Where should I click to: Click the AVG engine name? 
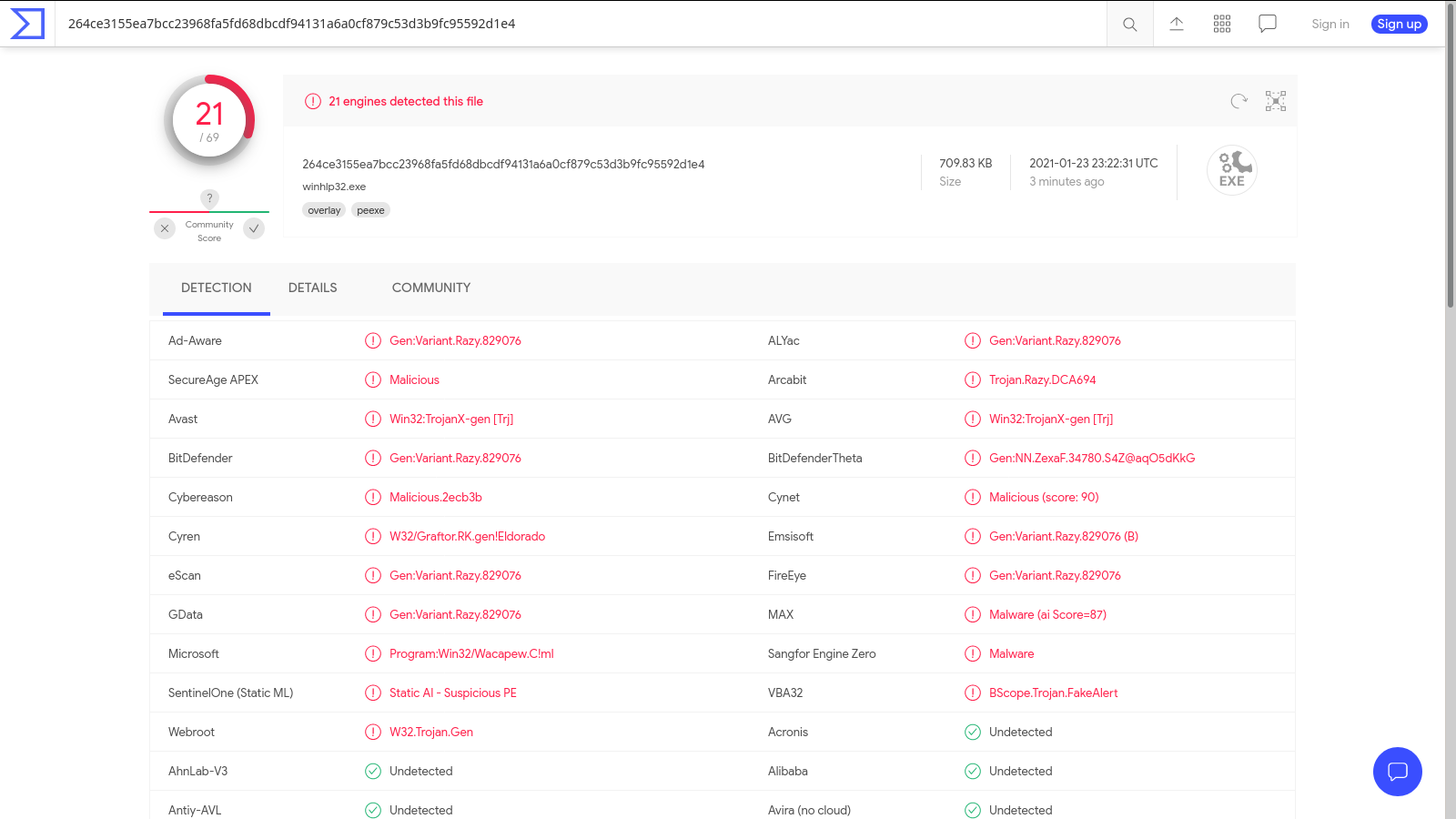coord(780,419)
